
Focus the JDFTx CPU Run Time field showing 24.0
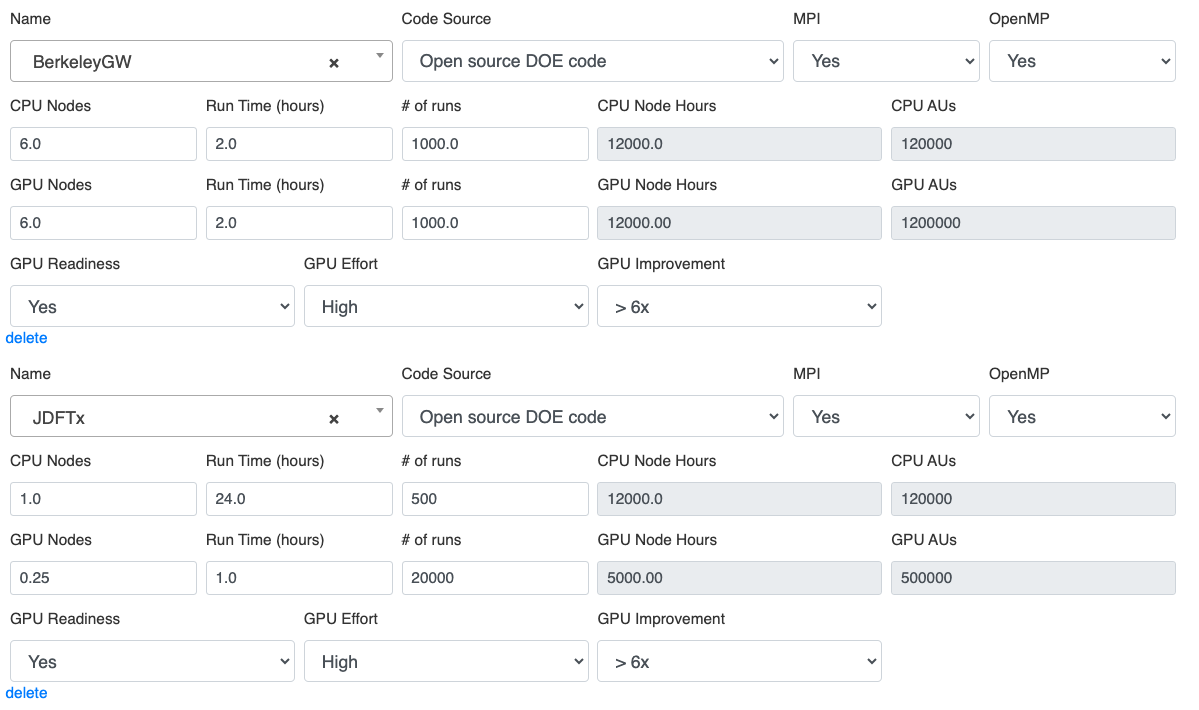click(x=299, y=499)
